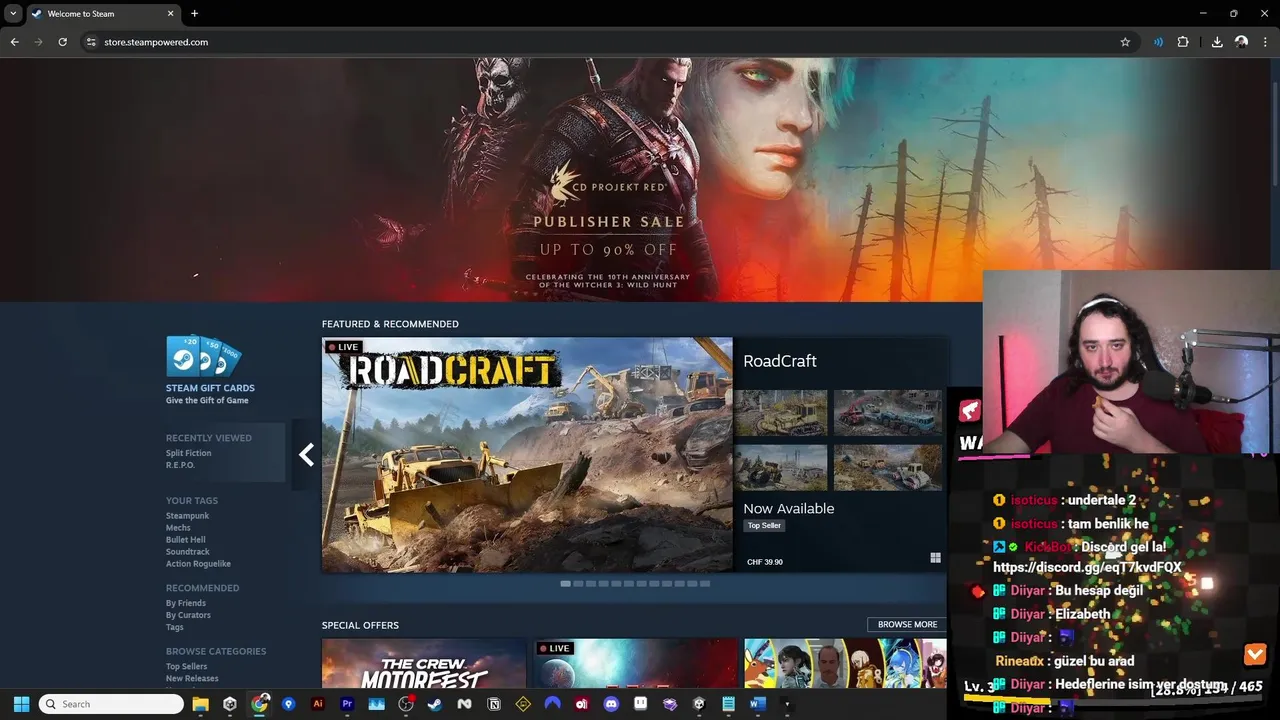
Task: Select the Bullet Hell tag
Action: tap(185, 540)
